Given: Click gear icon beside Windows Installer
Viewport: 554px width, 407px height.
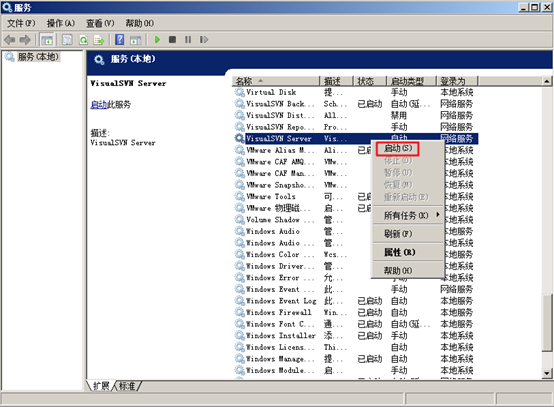Looking at the screenshot, I should coord(240,335).
